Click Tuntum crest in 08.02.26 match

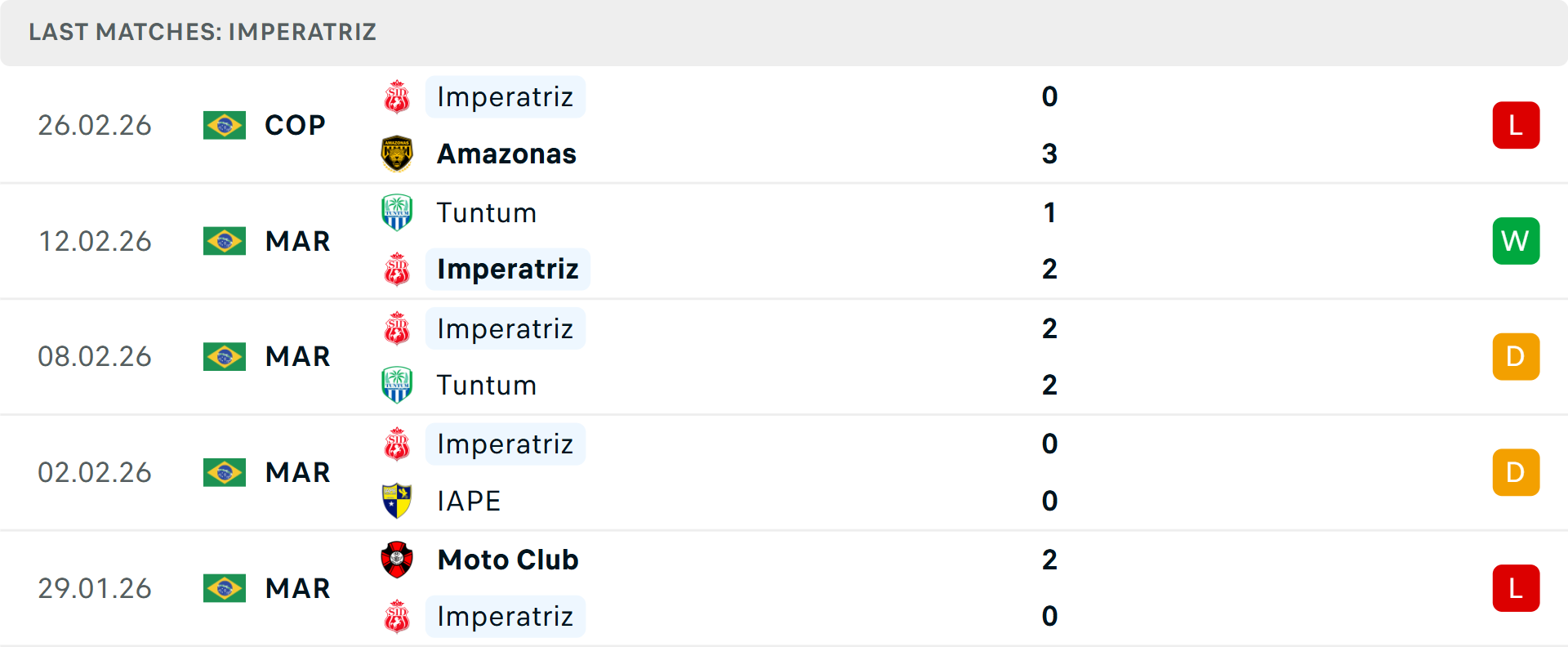(x=397, y=385)
